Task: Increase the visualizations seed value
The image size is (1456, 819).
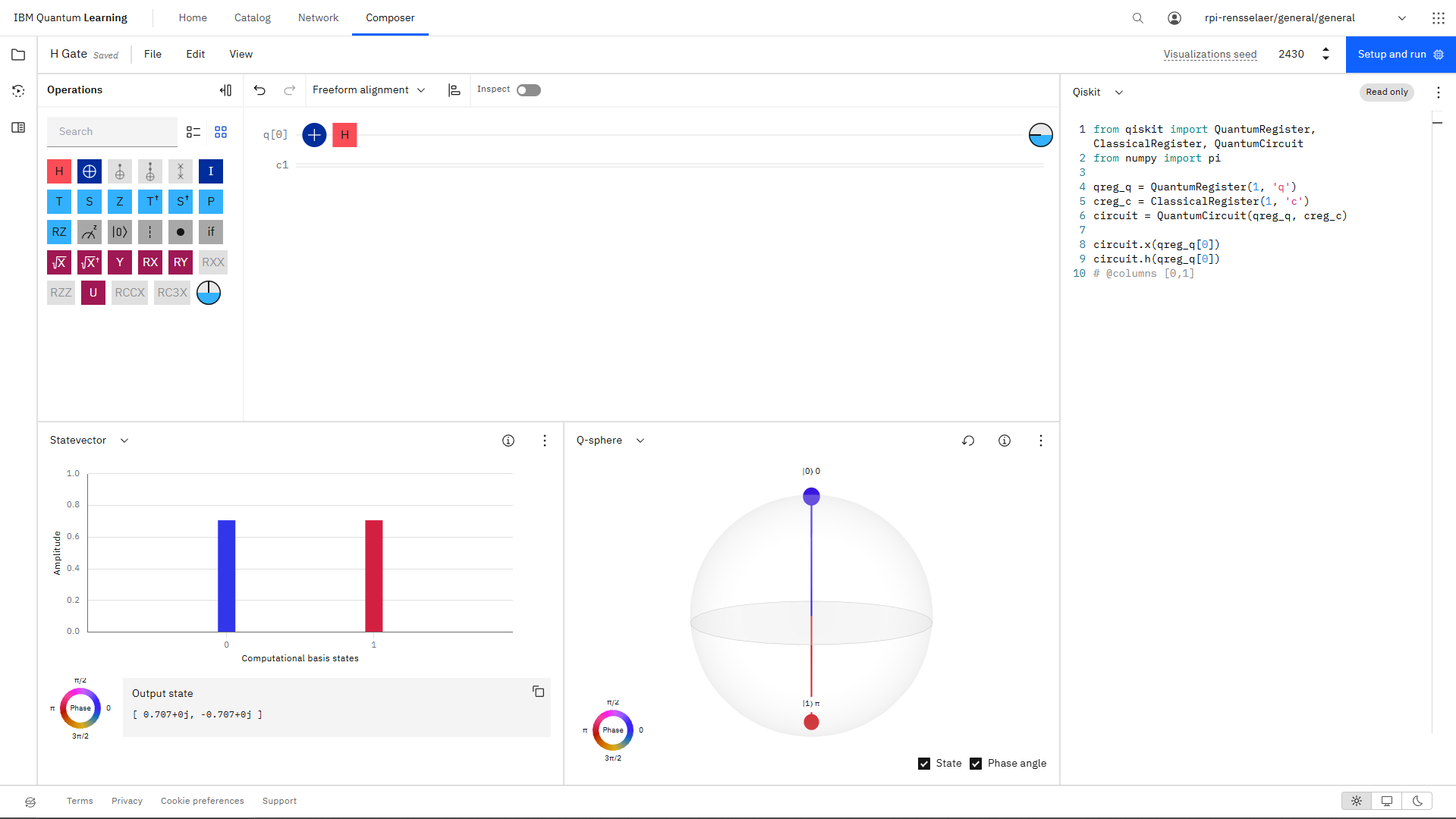Action: pyautogui.click(x=1325, y=49)
